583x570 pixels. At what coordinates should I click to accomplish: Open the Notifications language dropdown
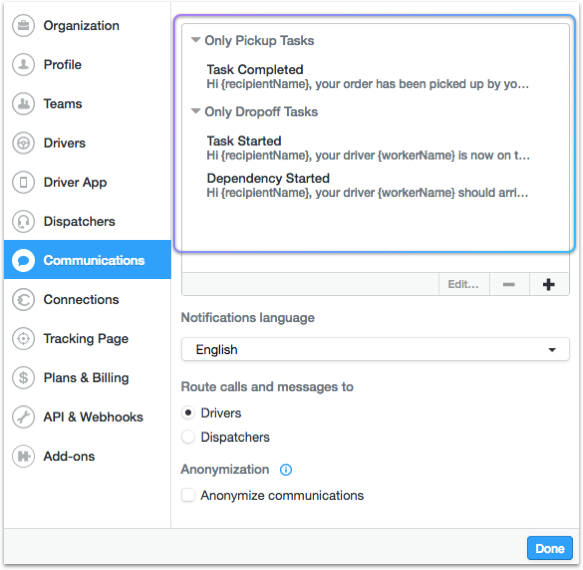[x=375, y=350]
